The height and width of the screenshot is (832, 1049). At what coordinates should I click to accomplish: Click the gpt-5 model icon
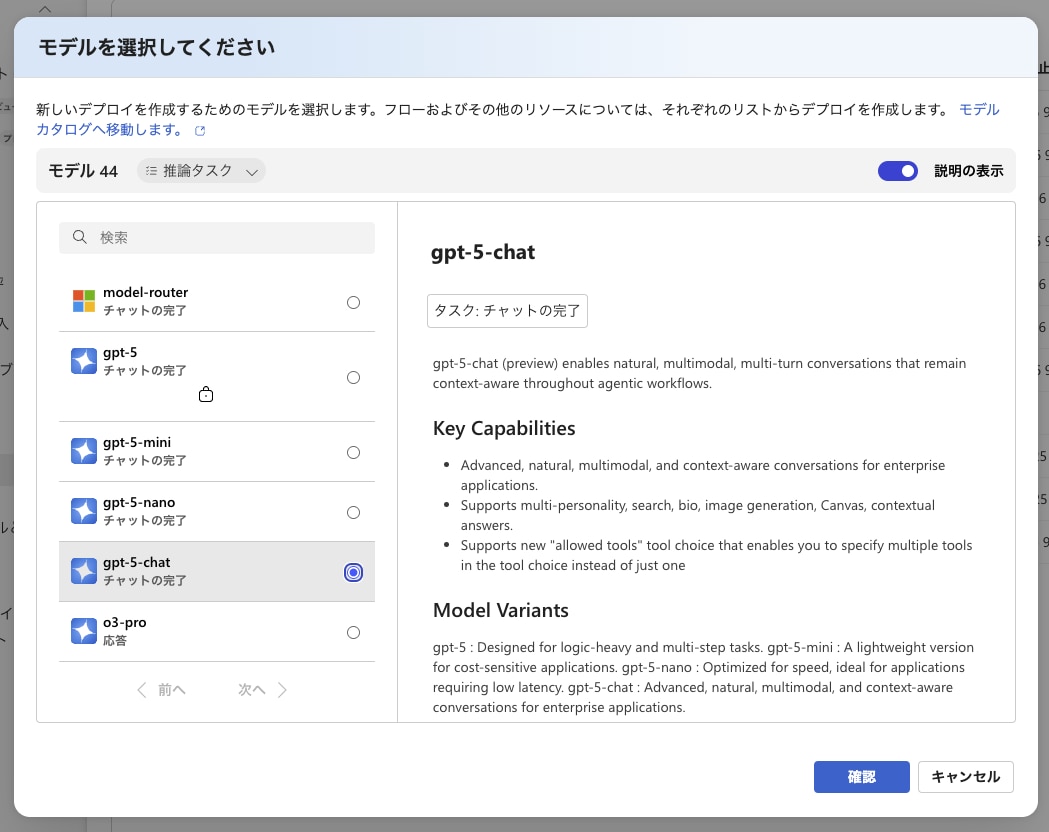click(x=84, y=361)
